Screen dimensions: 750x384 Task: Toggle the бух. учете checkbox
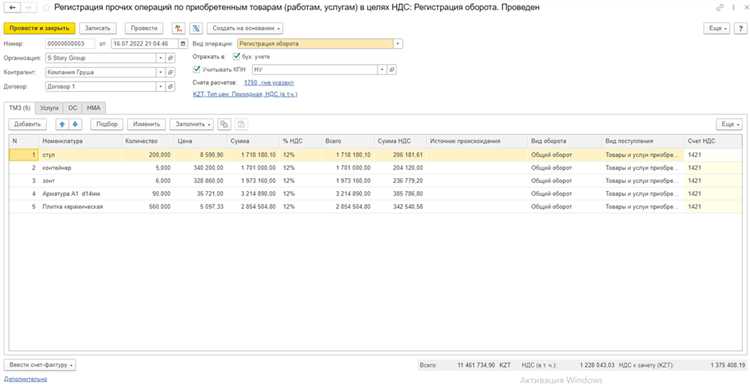point(236,56)
